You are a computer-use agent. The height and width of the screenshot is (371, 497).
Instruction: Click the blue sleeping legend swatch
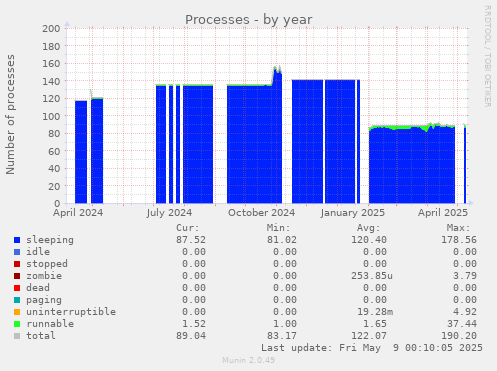point(17,240)
